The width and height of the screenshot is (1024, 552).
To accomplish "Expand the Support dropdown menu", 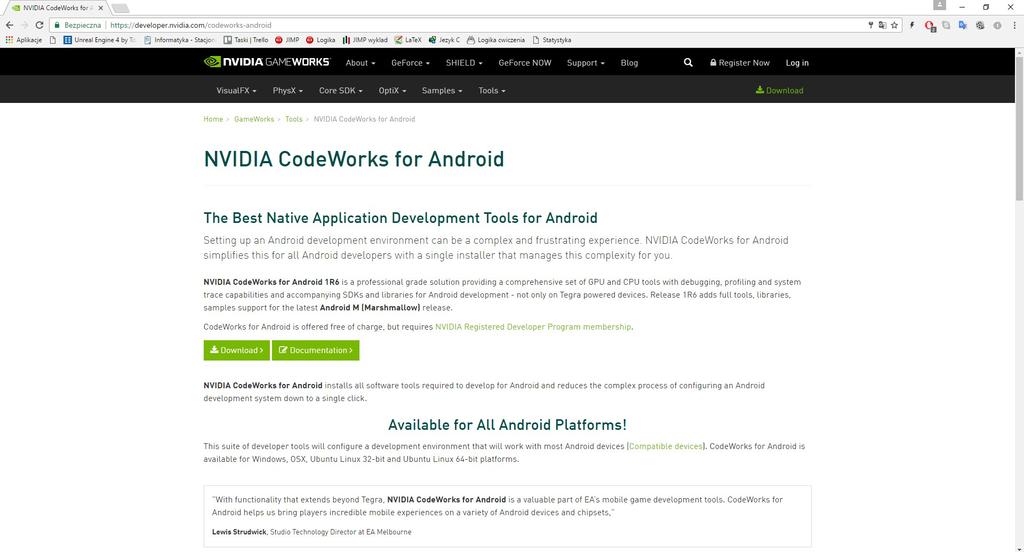I will coord(586,63).
